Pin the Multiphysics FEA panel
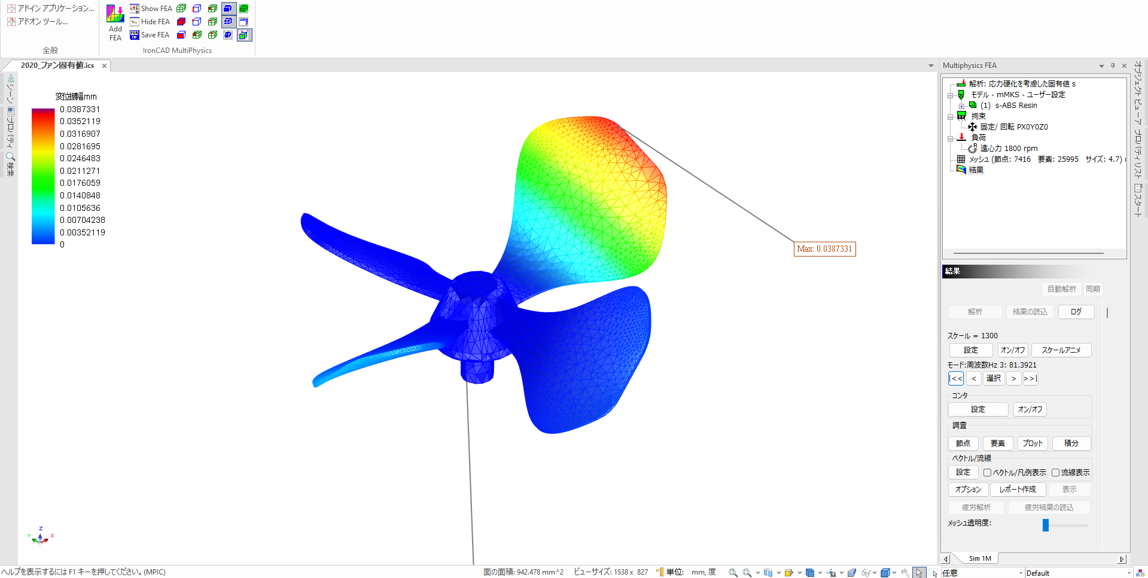Screen dimensions: 1148x578 pos(1112,66)
